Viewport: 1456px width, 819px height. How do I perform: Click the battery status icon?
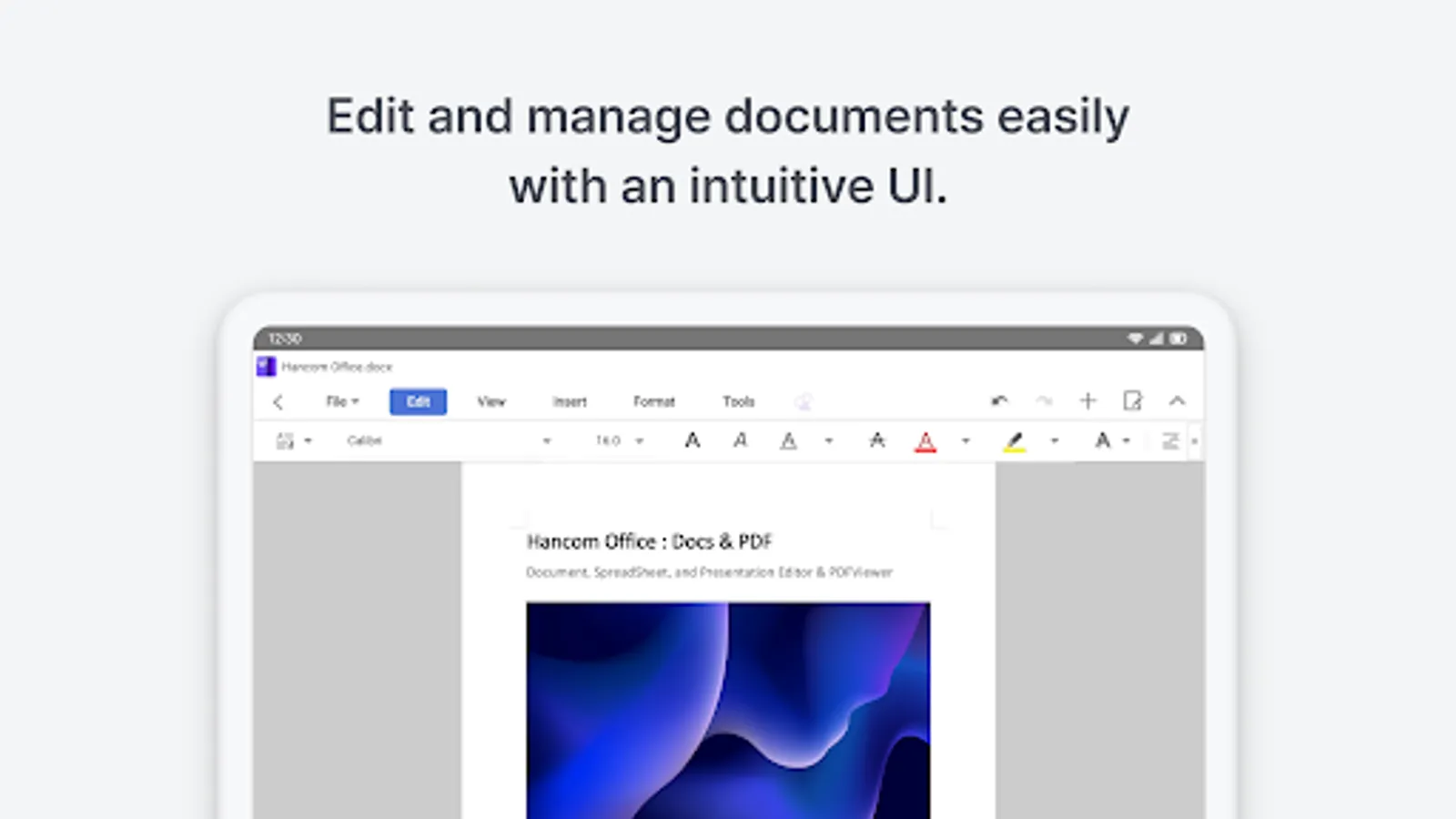[x=1178, y=339]
